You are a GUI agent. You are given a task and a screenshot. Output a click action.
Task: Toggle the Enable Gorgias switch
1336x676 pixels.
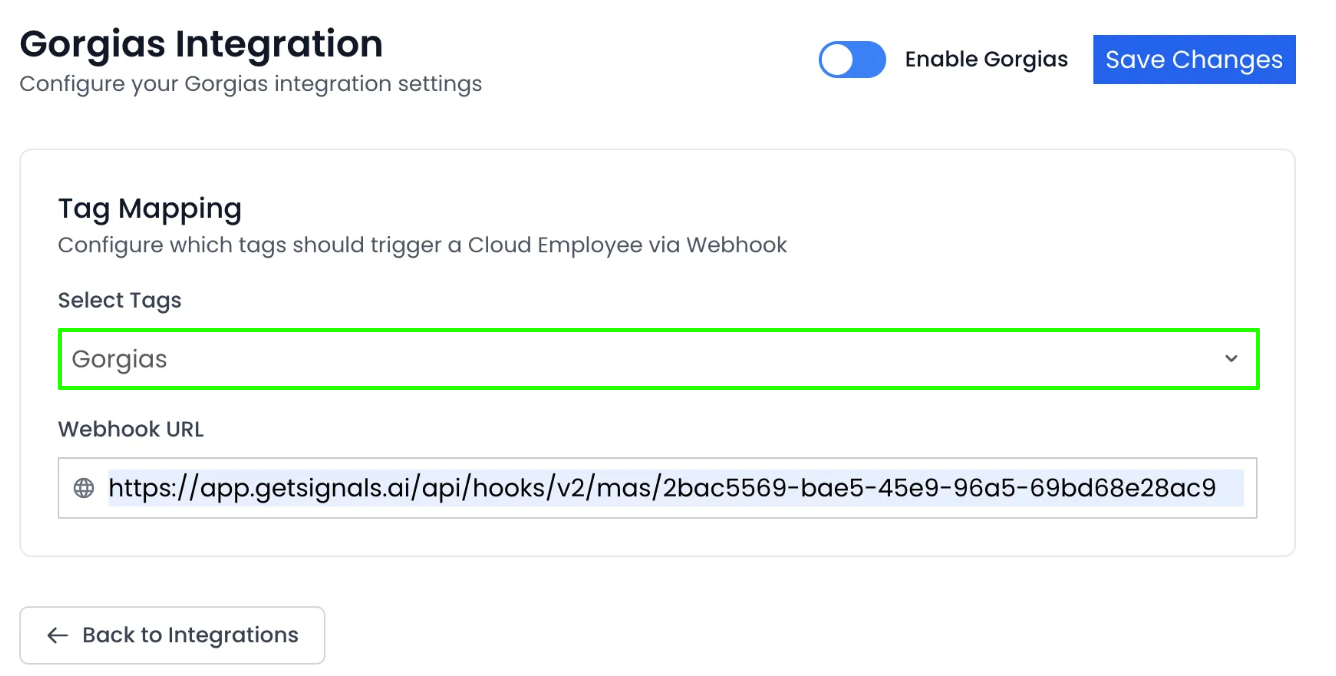(x=852, y=60)
